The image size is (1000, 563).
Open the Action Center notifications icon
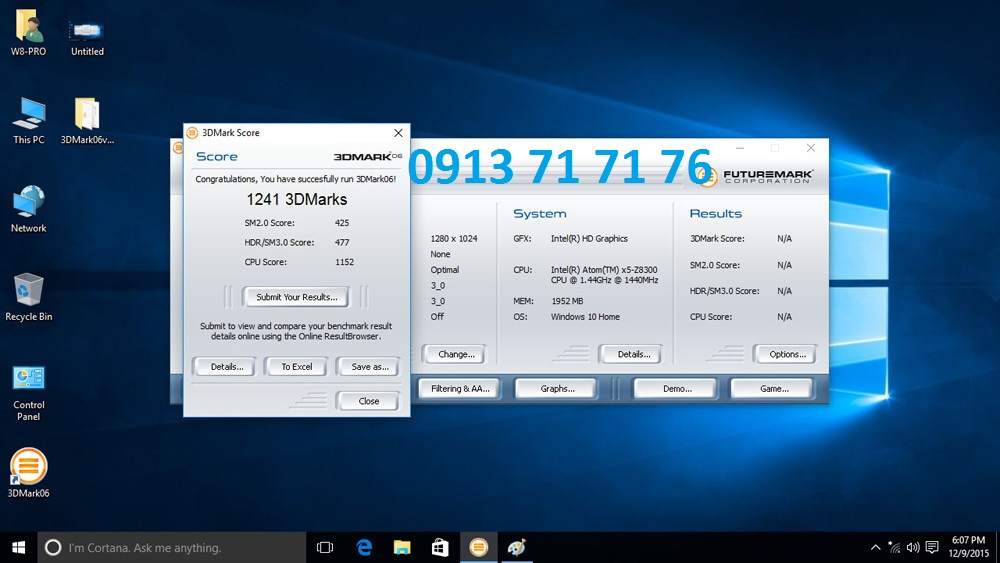(932, 547)
